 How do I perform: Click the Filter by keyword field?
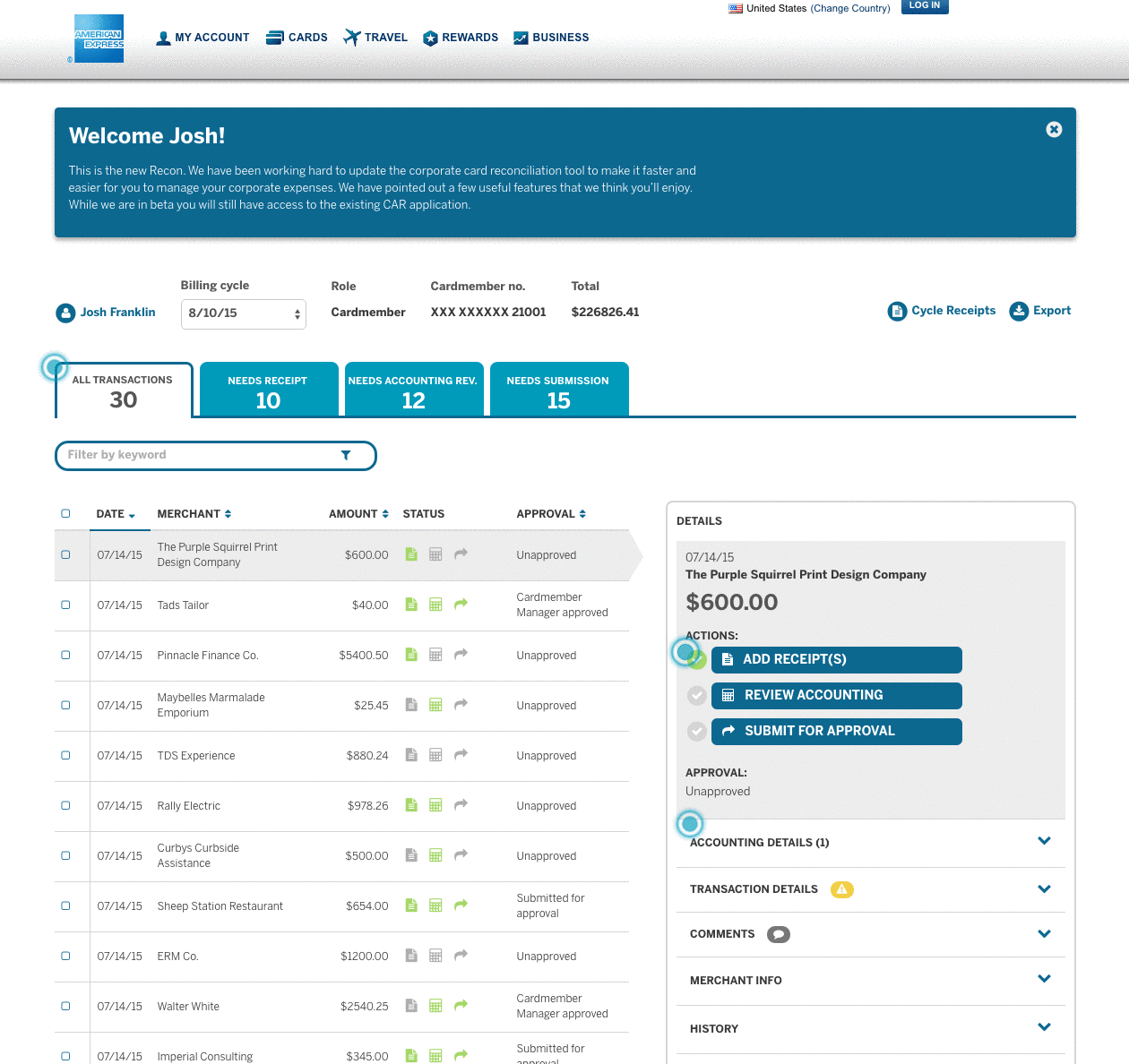[x=216, y=455]
